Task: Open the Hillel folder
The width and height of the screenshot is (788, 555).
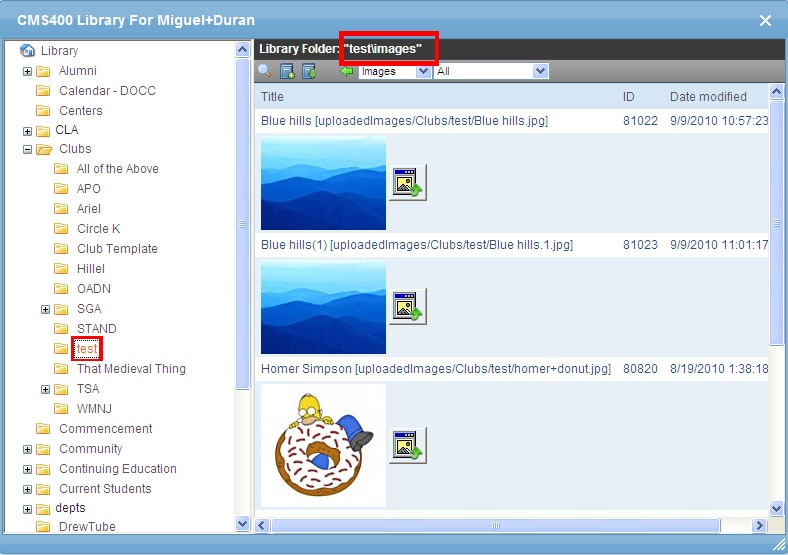Action: (x=90, y=268)
